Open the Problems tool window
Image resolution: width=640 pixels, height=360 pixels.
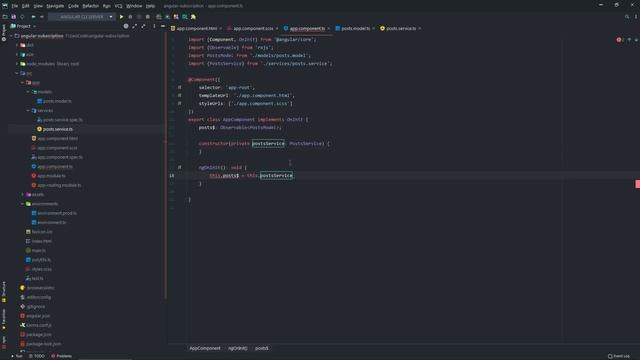pyautogui.click(x=62, y=356)
